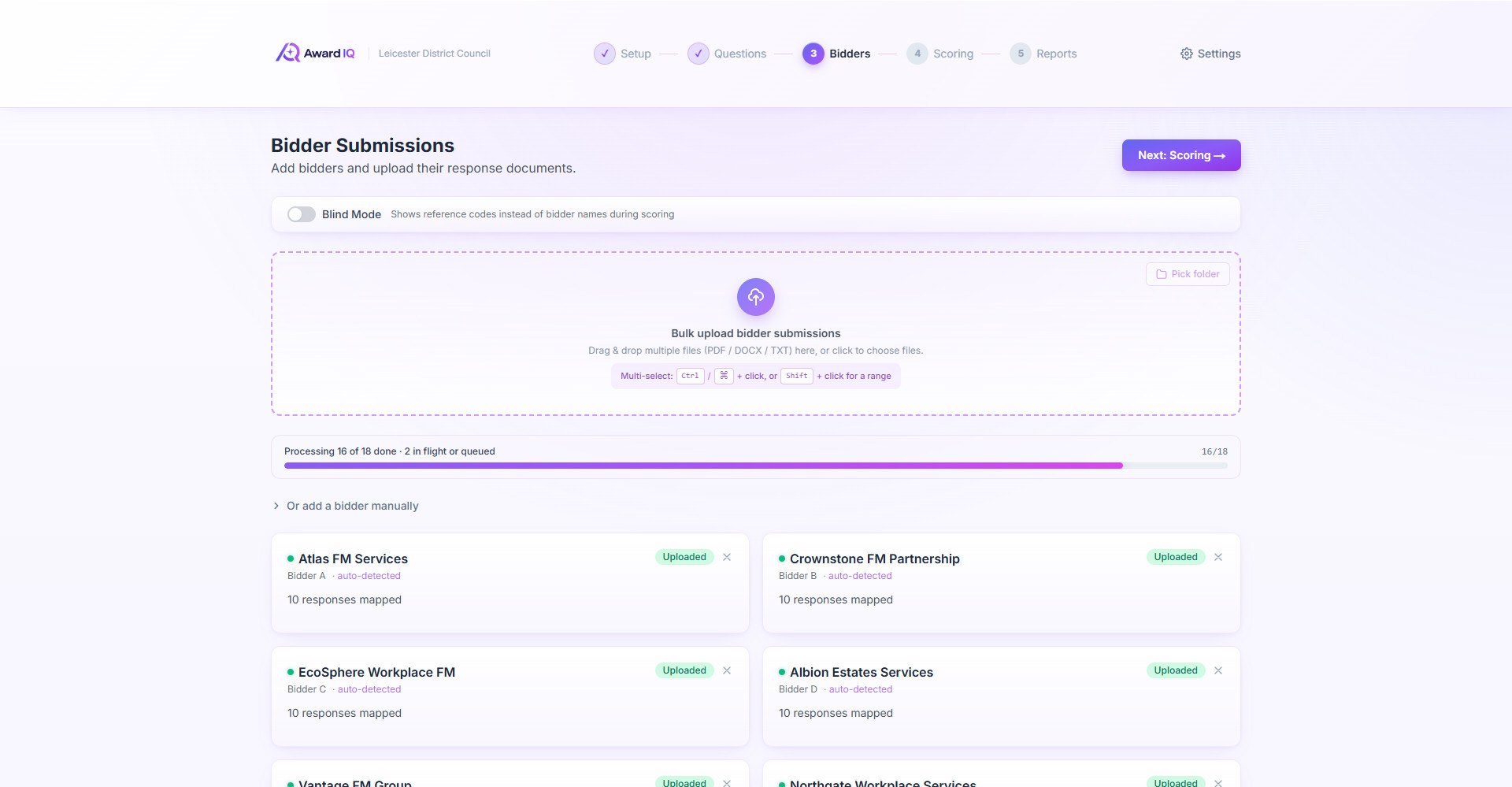
Task: Click the Pick folder button
Action: pyautogui.click(x=1187, y=274)
